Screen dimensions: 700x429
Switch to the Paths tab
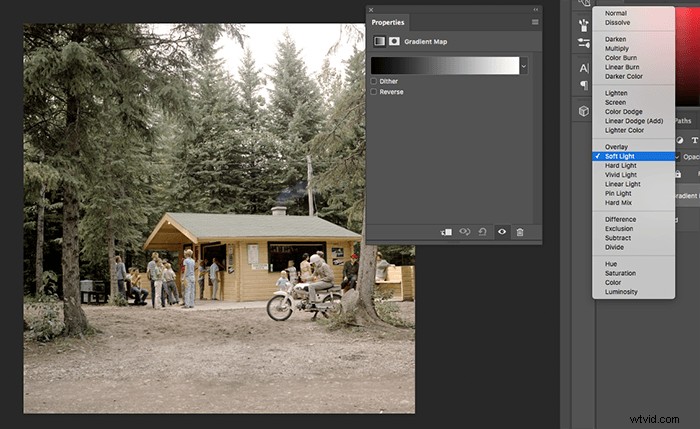[683, 121]
